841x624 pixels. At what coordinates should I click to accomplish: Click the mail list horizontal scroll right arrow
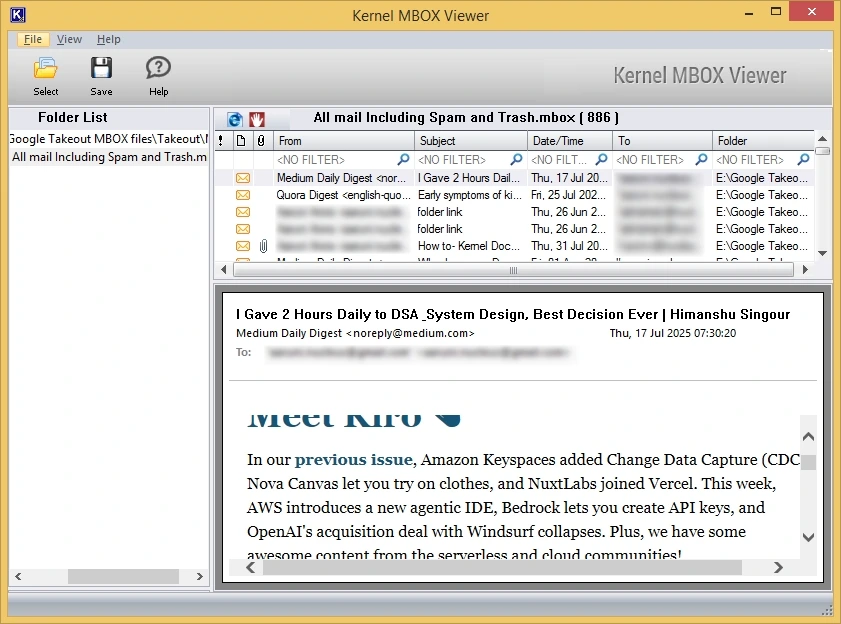point(805,270)
